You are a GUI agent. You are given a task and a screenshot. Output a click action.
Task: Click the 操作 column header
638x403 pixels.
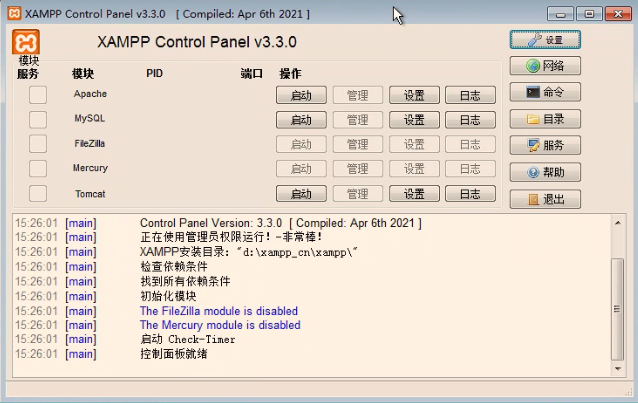click(290, 74)
